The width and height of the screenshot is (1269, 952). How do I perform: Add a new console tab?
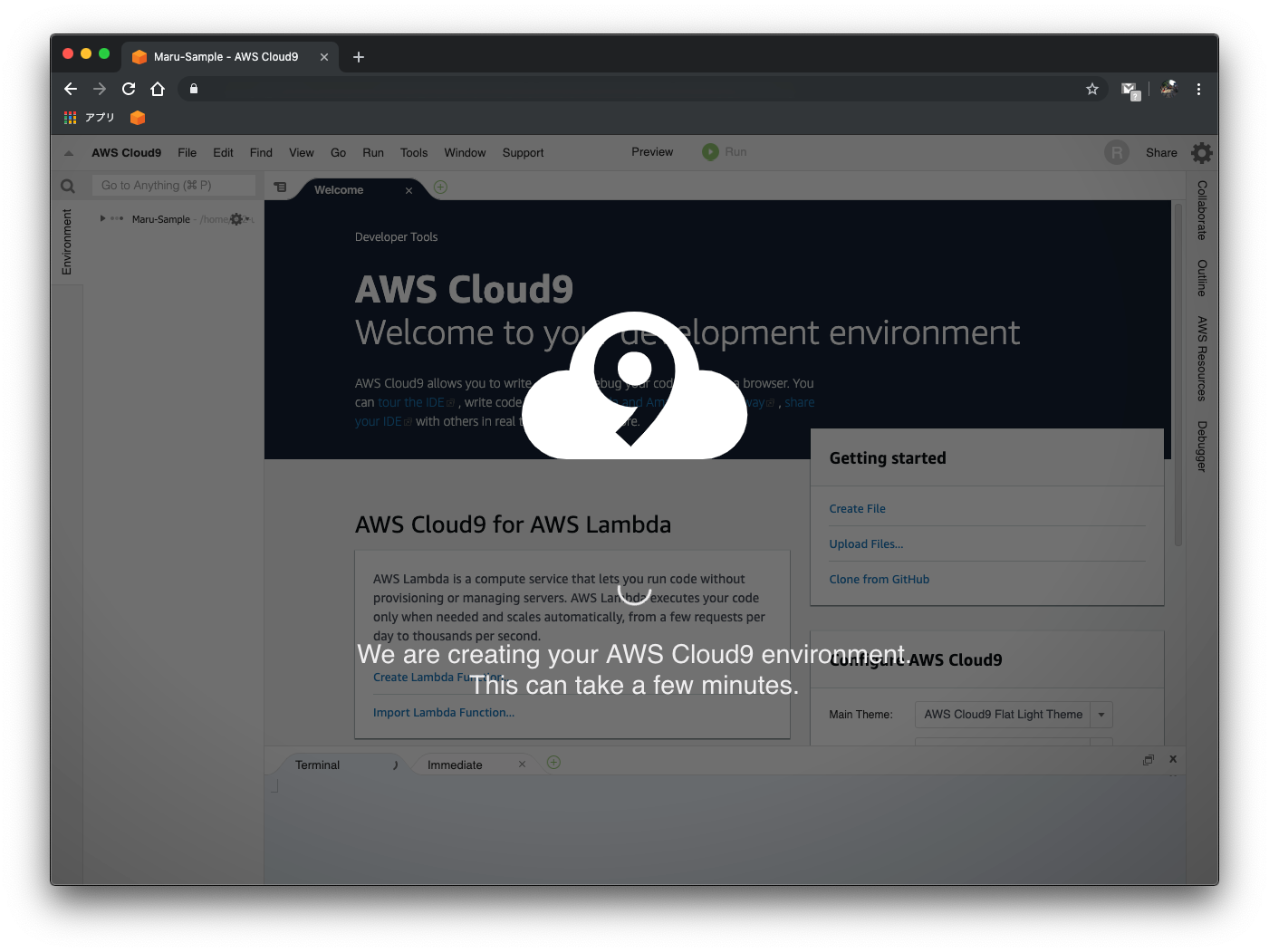[553, 763]
